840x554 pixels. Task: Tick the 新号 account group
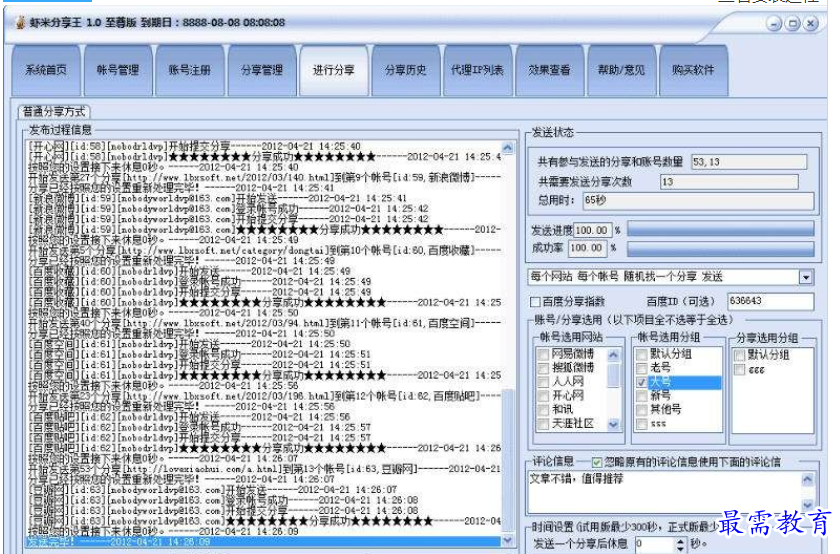pyautogui.click(x=641, y=396)
